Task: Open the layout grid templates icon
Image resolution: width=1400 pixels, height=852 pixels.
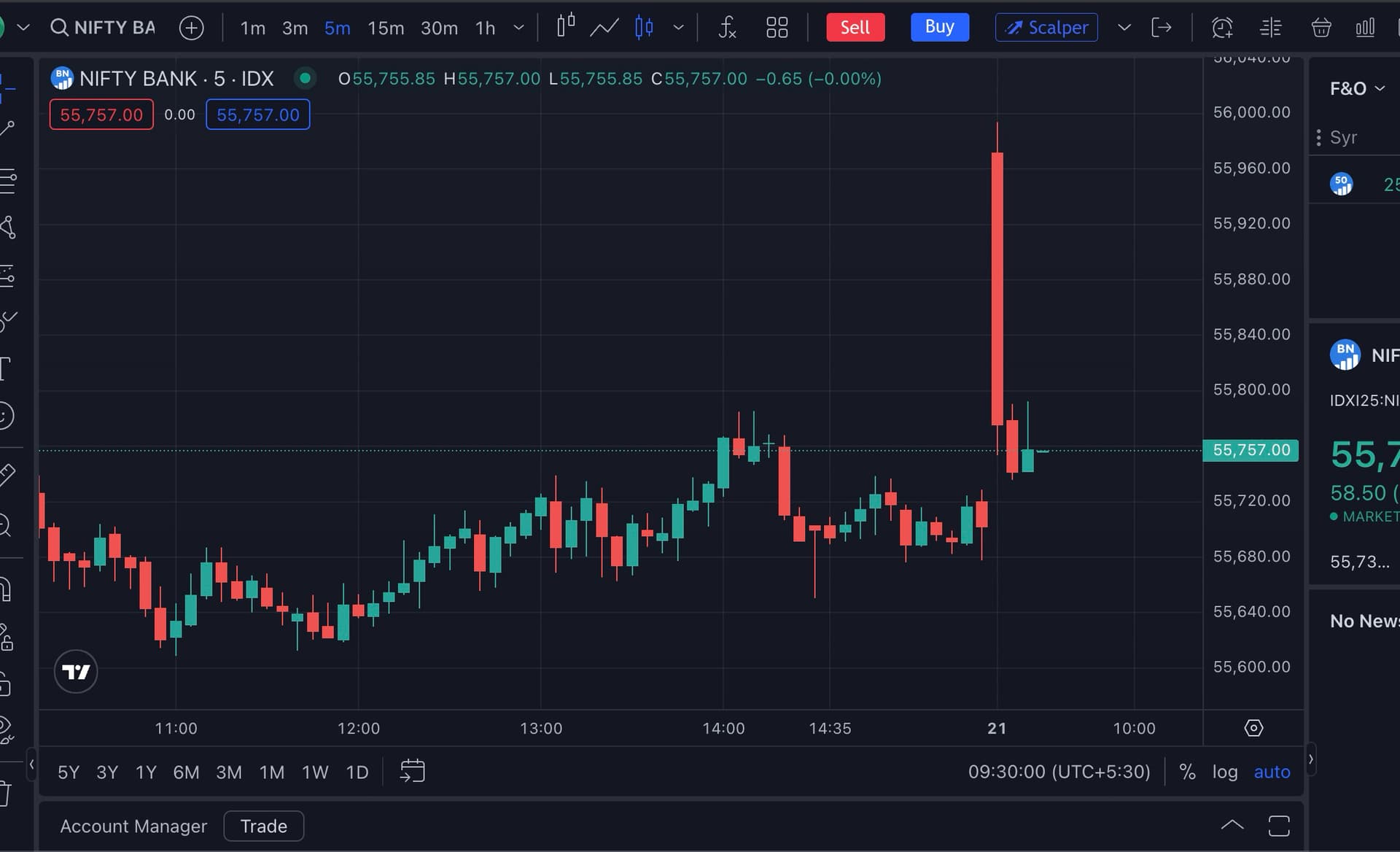Action: pyautogui.click(x=777, y=28)
